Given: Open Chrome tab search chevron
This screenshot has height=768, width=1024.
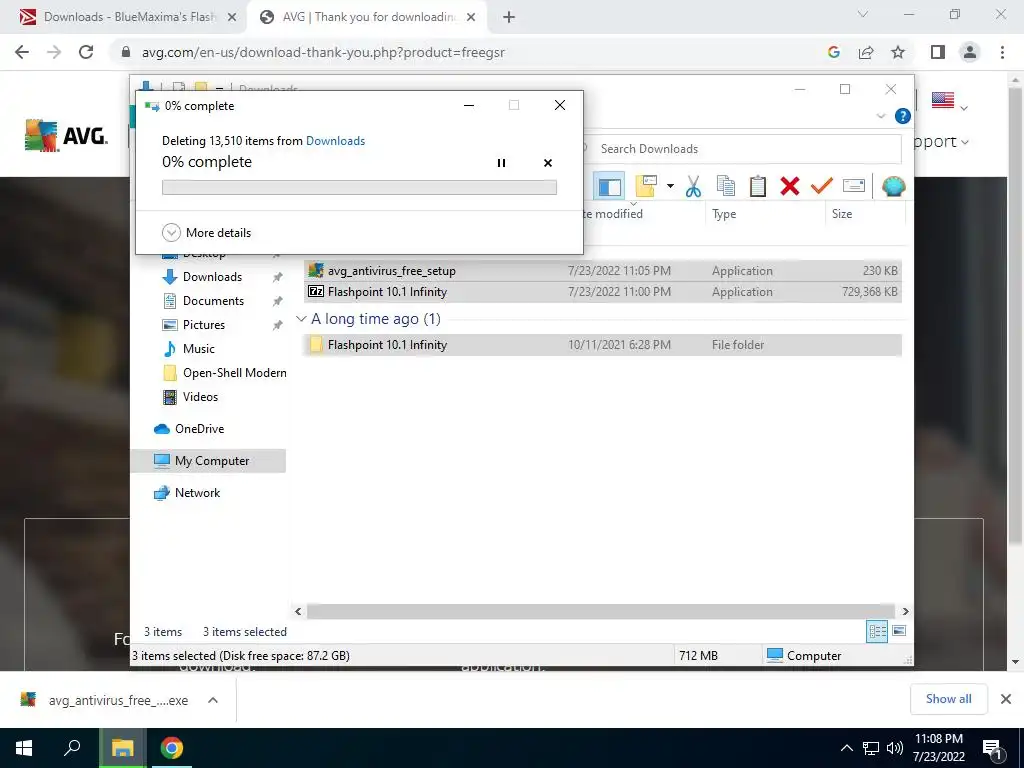Looking at the screenshot, I should 863,14.
